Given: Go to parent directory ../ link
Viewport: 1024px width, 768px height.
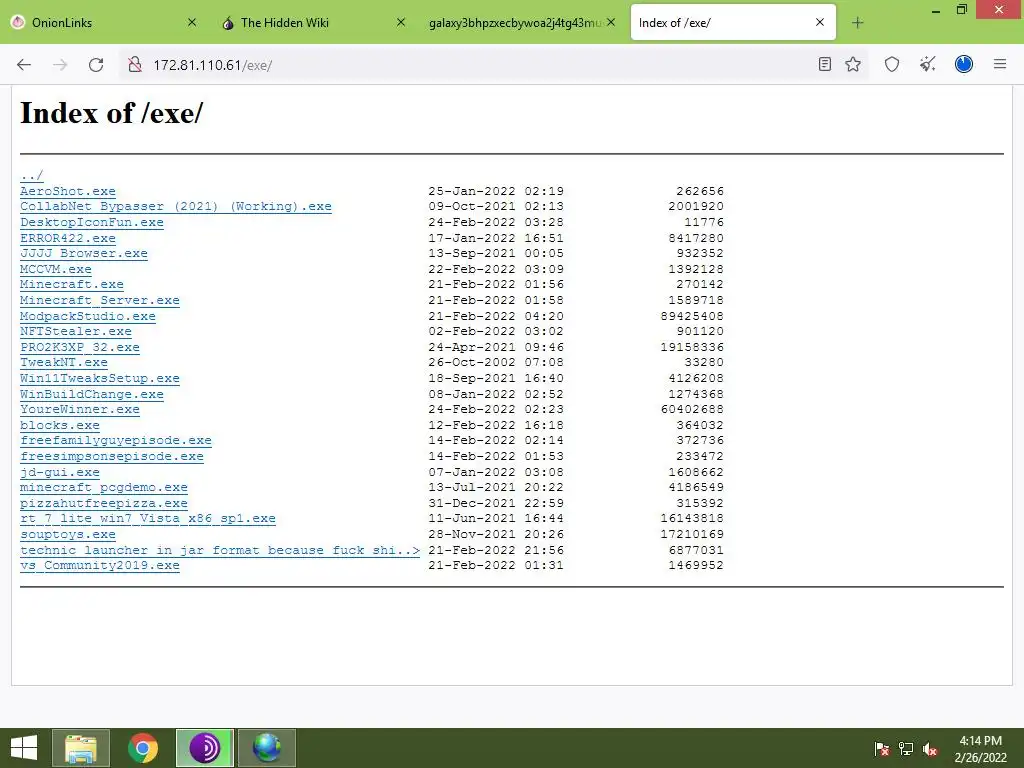Looking at the screenshot, I should pyautogui.click(x=31, y=175).
